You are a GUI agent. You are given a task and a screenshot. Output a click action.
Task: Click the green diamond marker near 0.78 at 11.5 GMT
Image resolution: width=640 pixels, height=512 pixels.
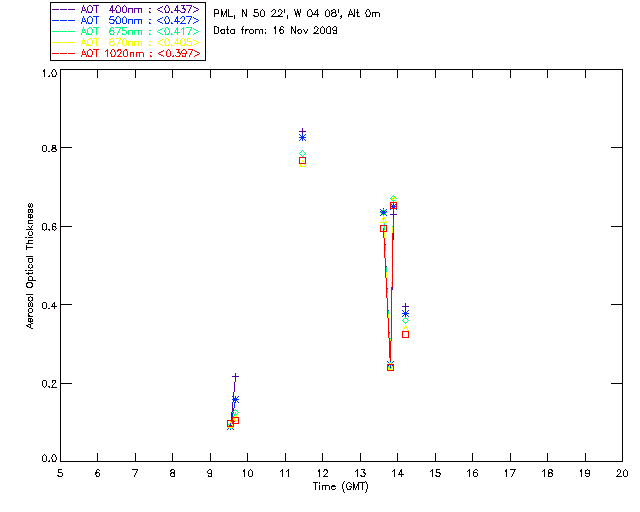click(302, 154)
